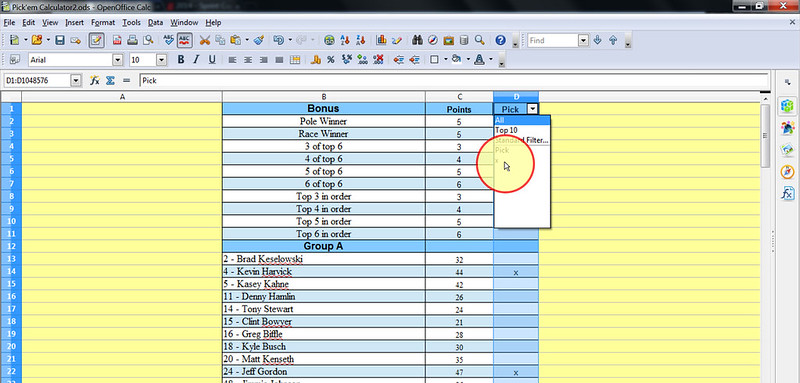Show Draw Functions
This screenshot has width=800, height=383.
click(397, 40)
